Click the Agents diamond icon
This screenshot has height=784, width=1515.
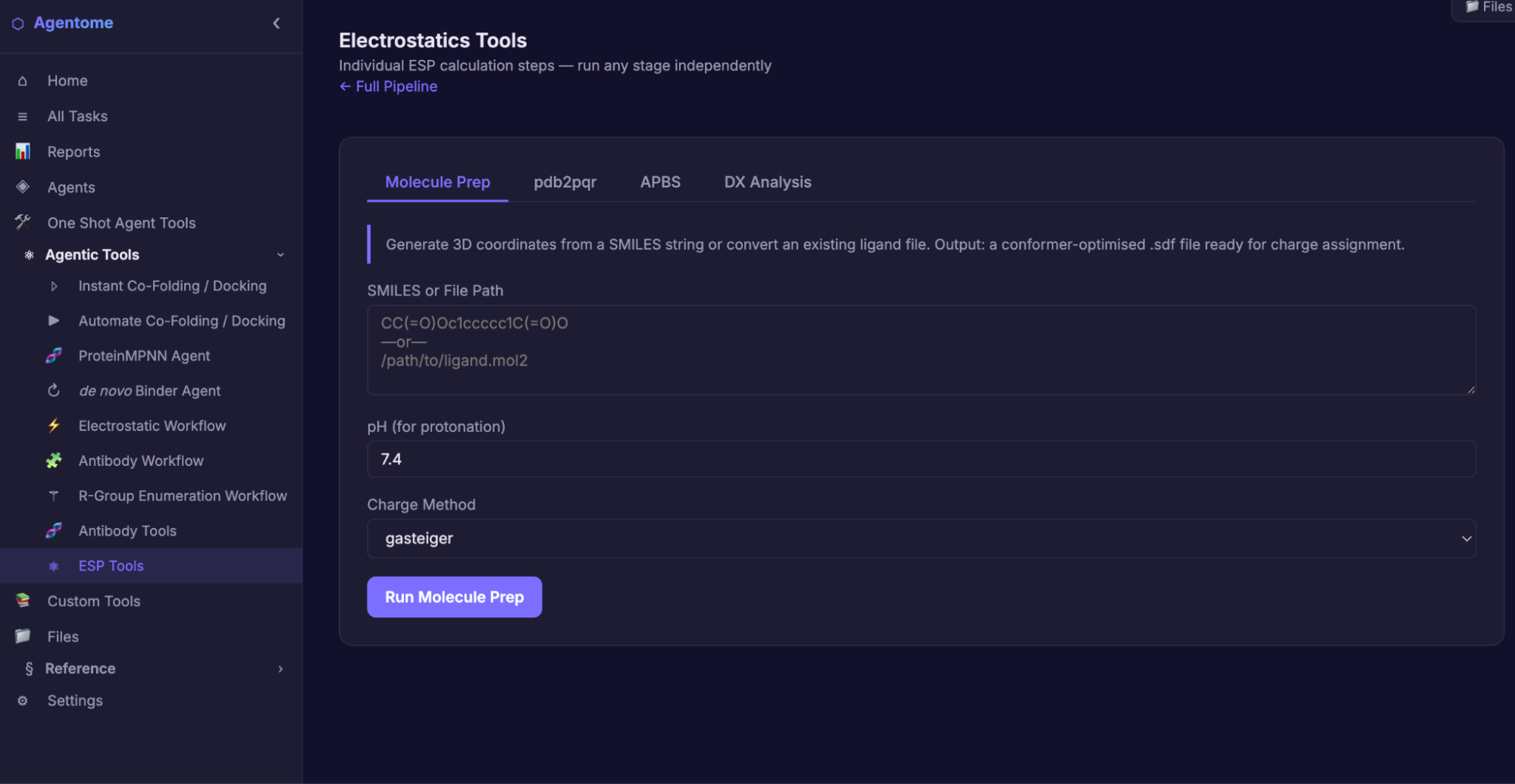click(x=23, y=187)
